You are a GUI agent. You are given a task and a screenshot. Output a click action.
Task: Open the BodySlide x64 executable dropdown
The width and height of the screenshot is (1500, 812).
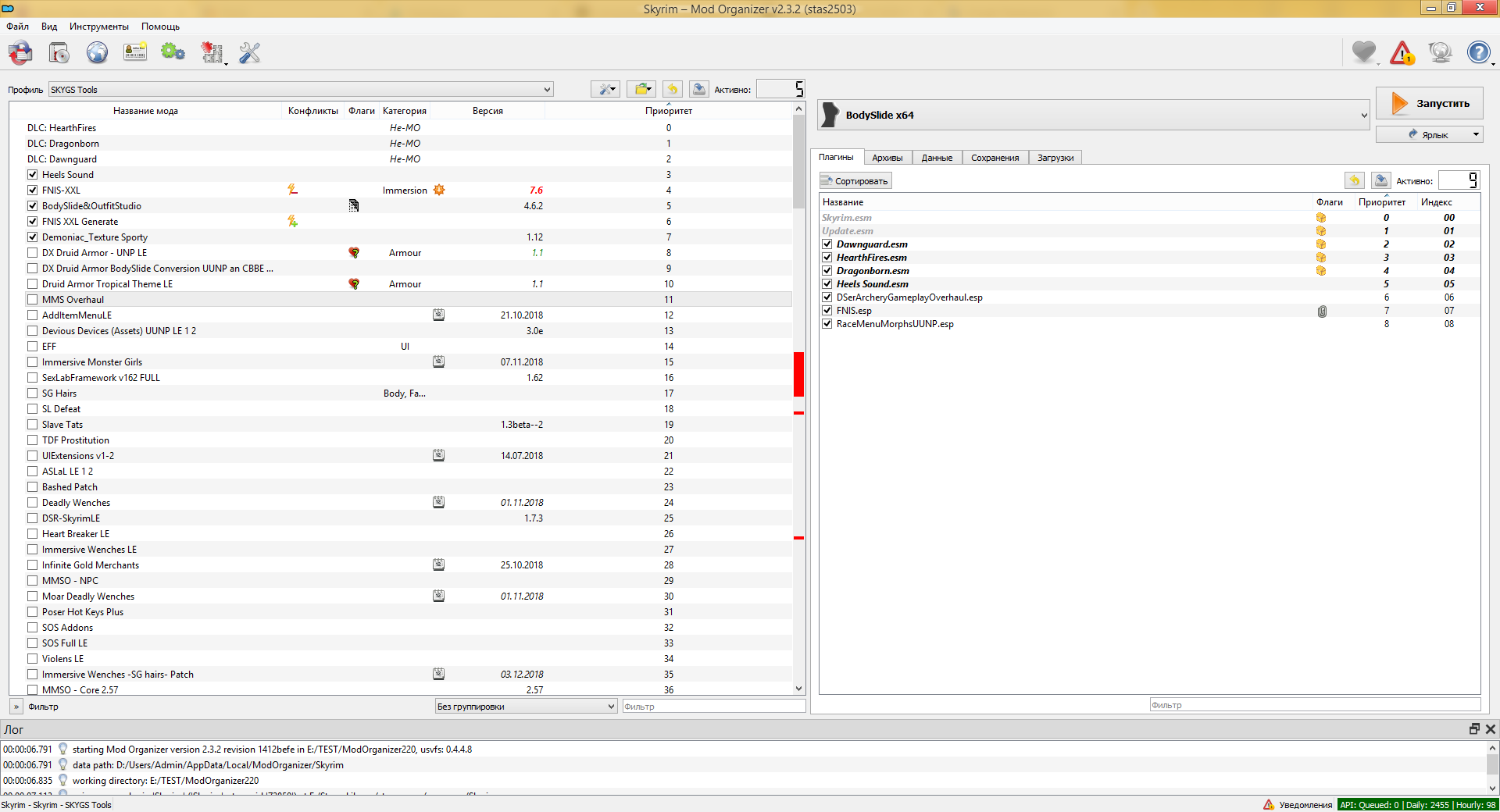(x=1094, y=115)
